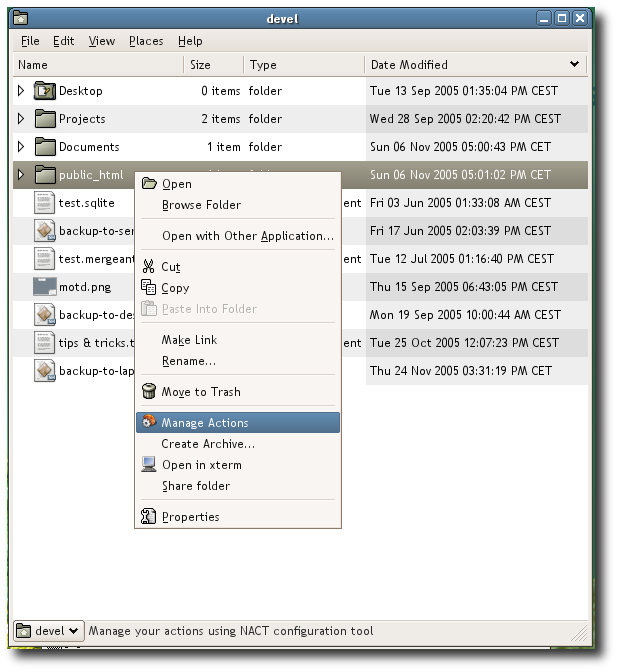This screenshot has height=672, width=618.
Task: Click the Open in xterm entry
Action: click(238, 465)
